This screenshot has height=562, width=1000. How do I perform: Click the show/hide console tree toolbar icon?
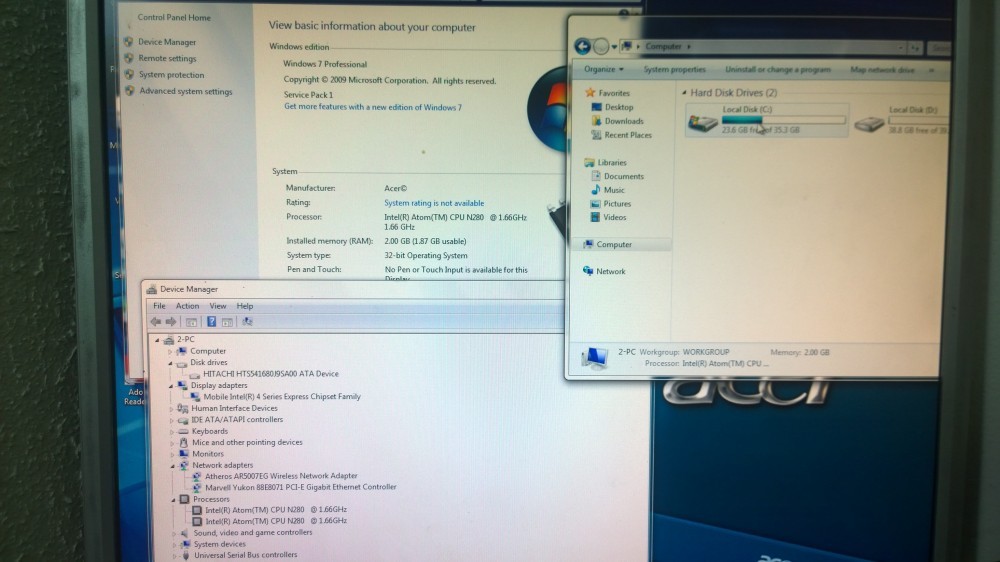tap(191, 322)
